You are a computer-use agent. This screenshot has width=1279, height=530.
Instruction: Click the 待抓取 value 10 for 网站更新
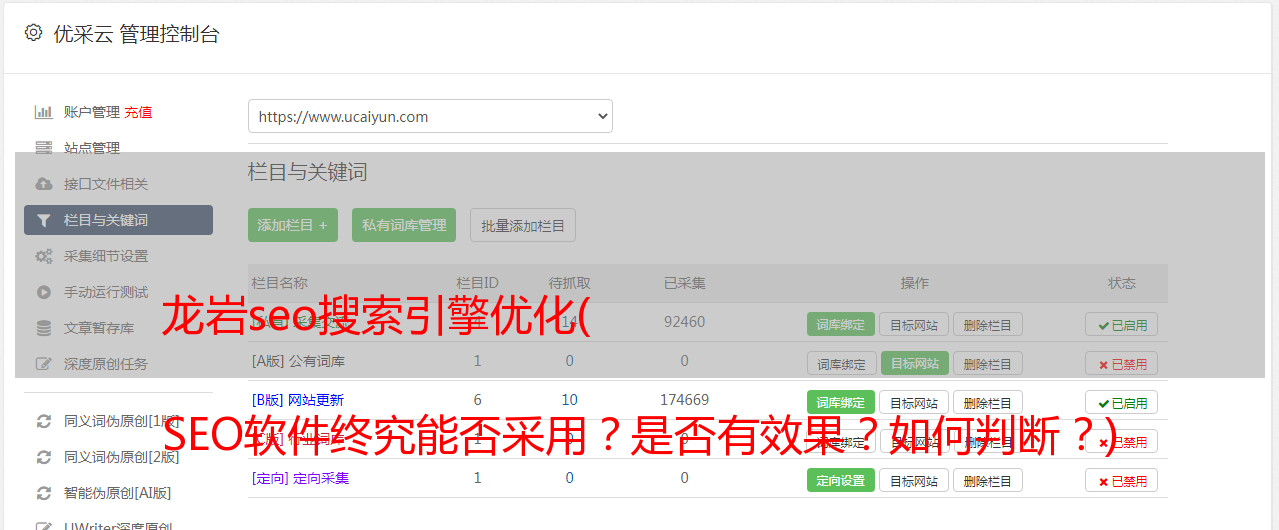(570, 400)
